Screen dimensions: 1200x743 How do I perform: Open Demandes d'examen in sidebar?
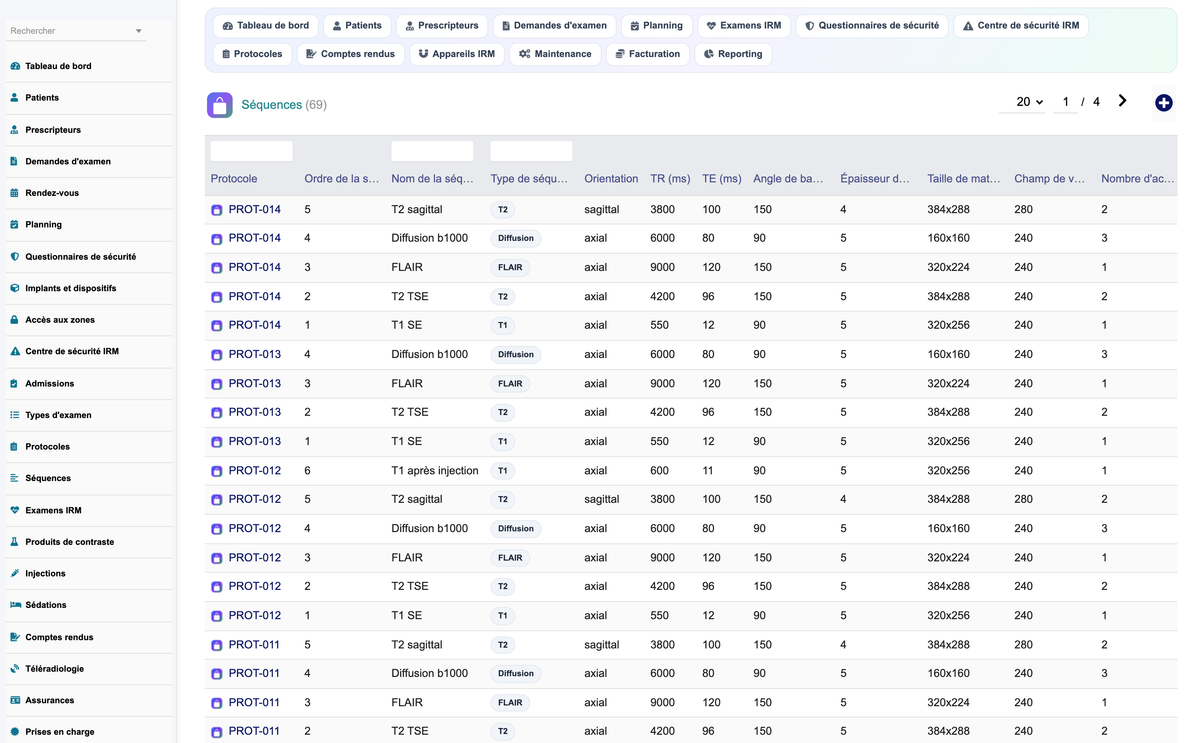click(x=68, y=161)
